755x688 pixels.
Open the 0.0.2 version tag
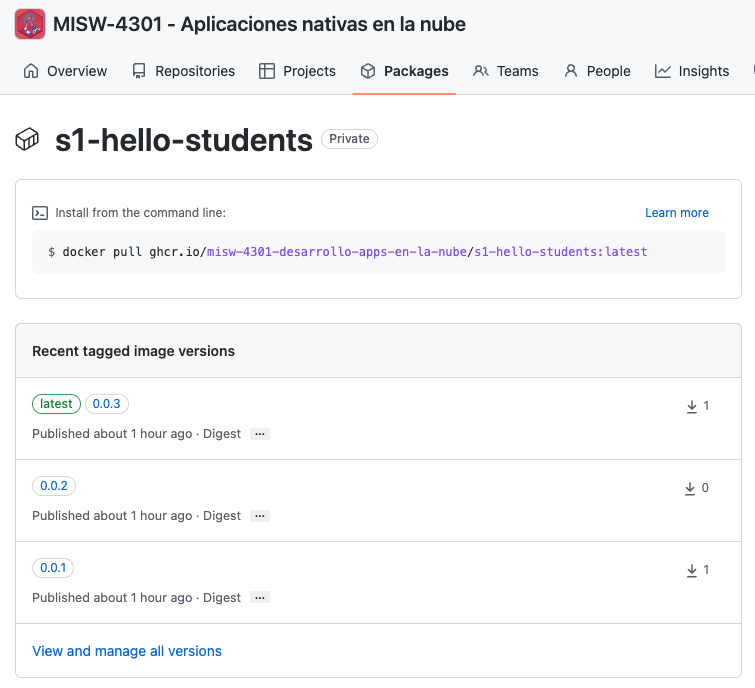(x=54, y=485)
